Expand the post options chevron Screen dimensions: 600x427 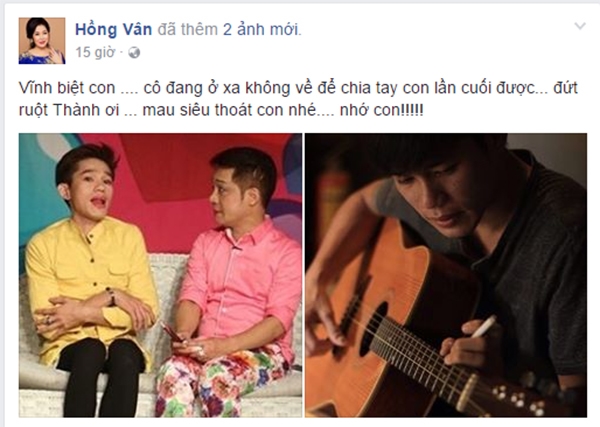tap(580, 26)
